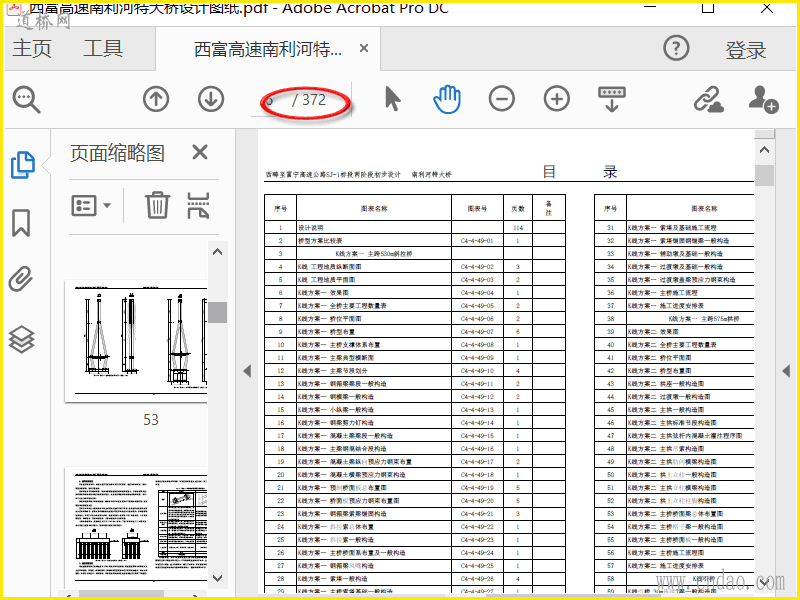
Task: Close the 西富高速南利河特 document tab
Action: coord(364,48)
